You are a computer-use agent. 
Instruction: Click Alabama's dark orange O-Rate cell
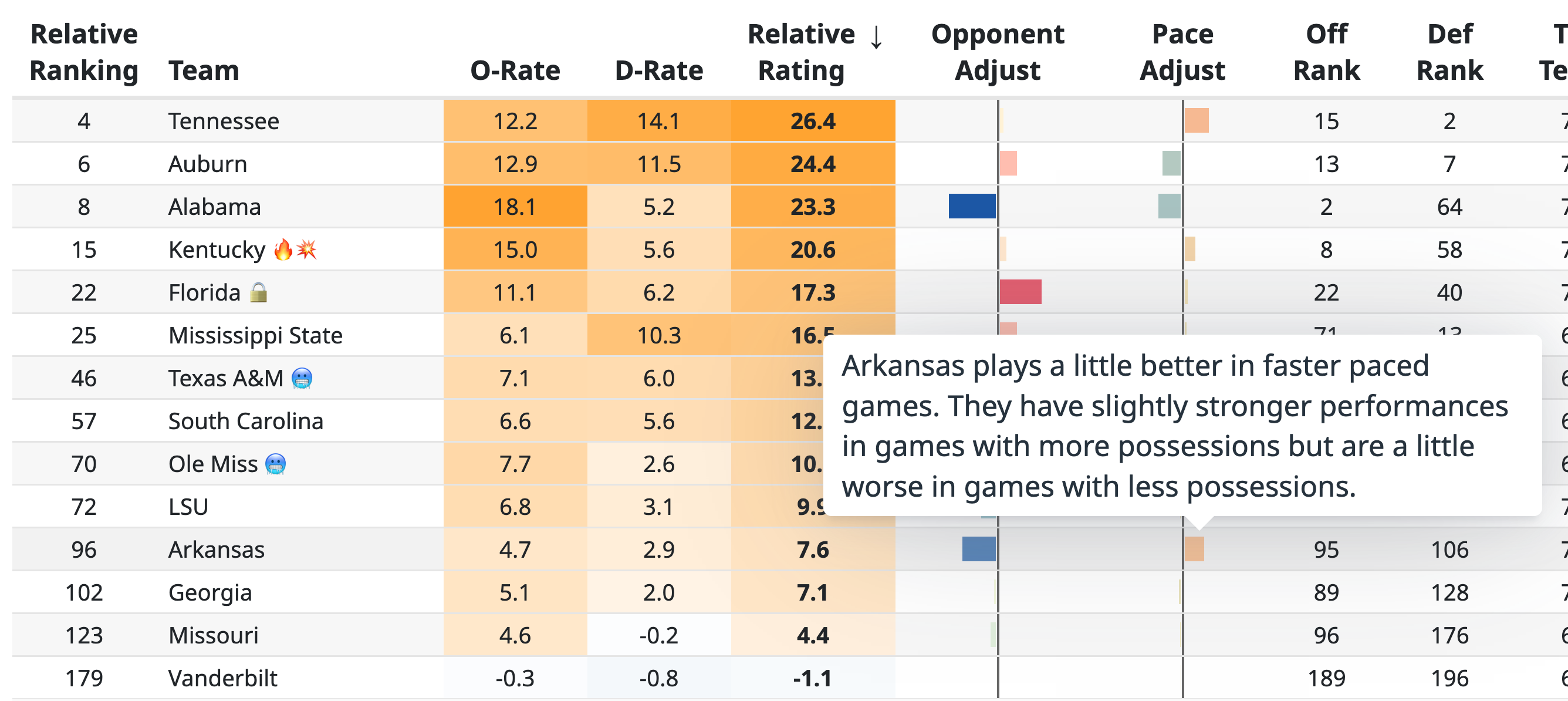click(x=514, y=206)
